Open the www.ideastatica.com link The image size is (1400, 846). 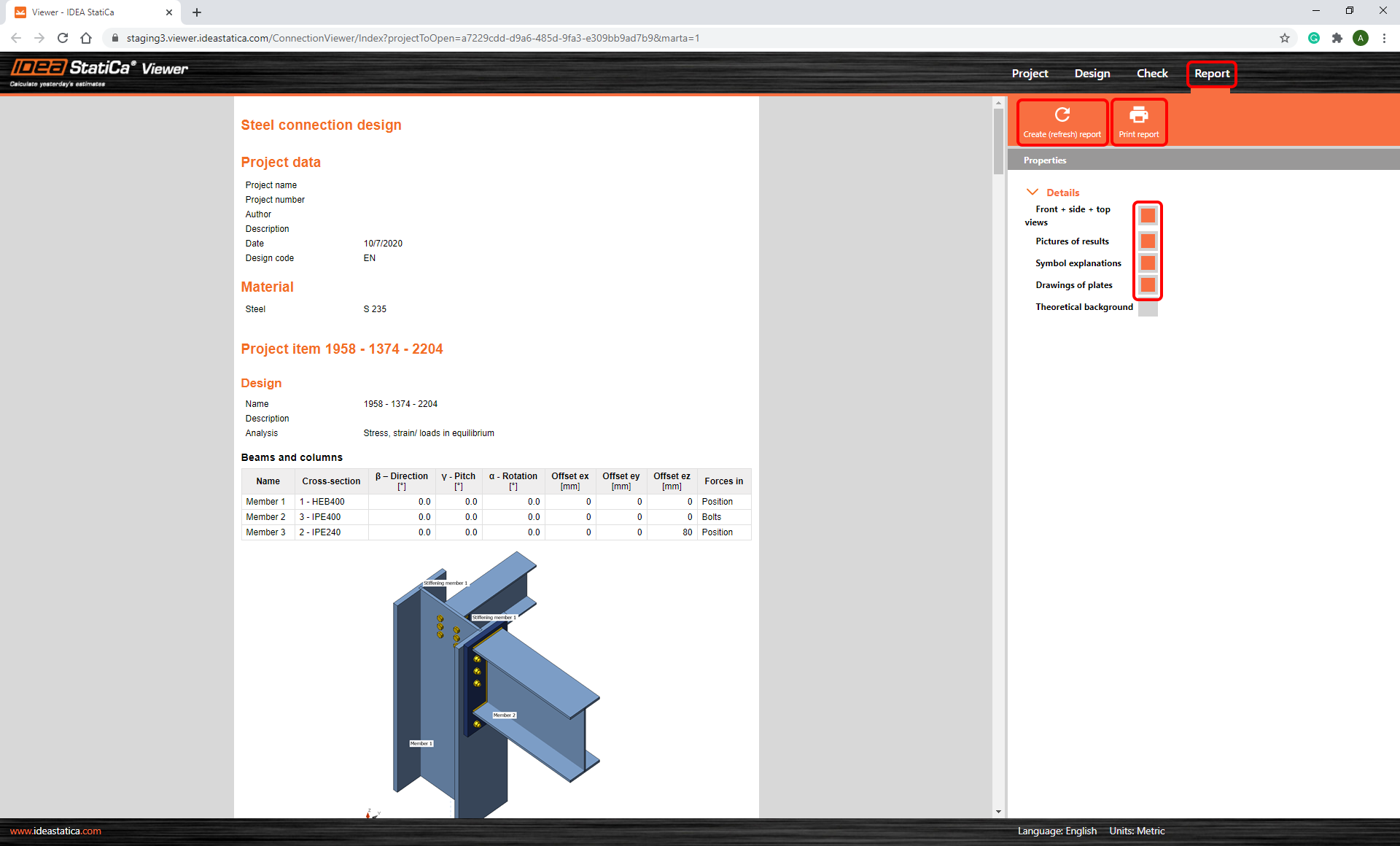(x=55, y=831)
